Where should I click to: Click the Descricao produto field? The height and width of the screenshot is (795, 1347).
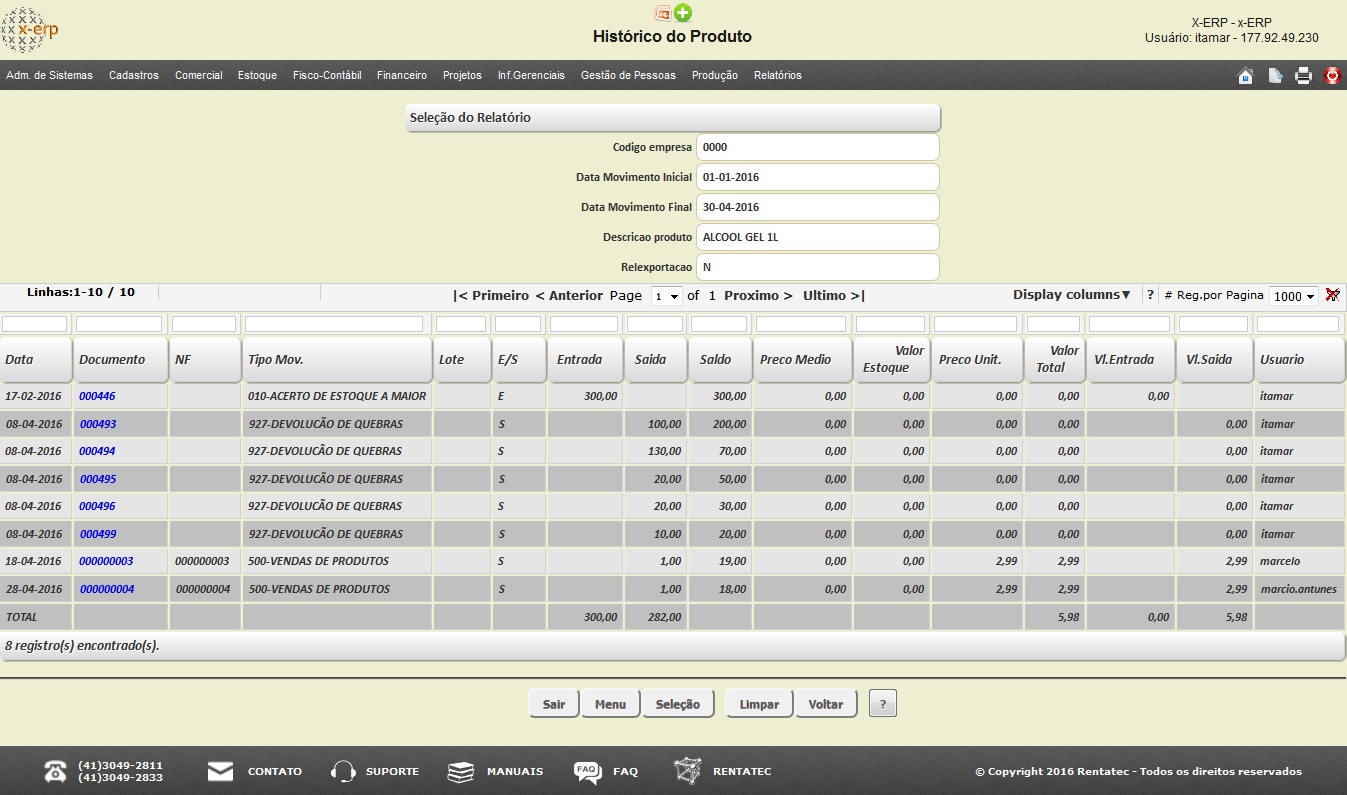tap(818, 237)
